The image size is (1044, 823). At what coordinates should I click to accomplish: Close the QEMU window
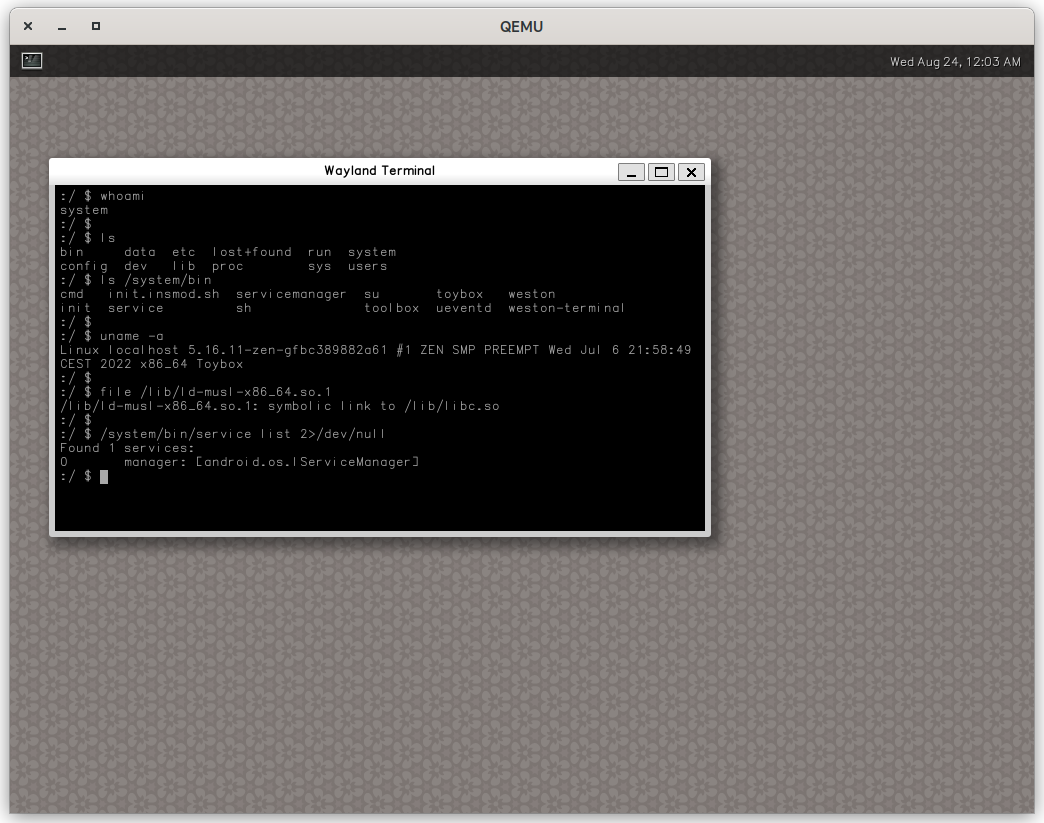click(28, 26)
